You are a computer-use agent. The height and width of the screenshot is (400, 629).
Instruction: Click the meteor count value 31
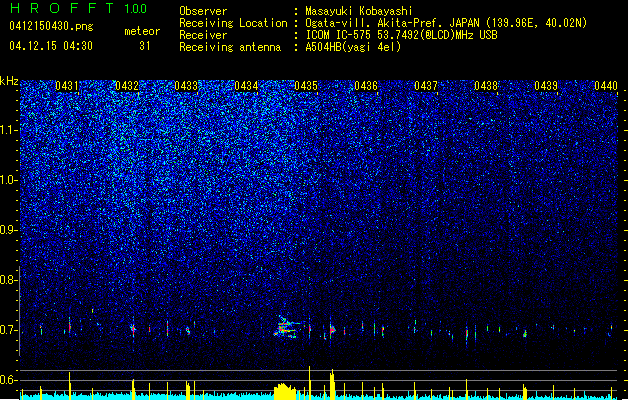tap(145, 46)
